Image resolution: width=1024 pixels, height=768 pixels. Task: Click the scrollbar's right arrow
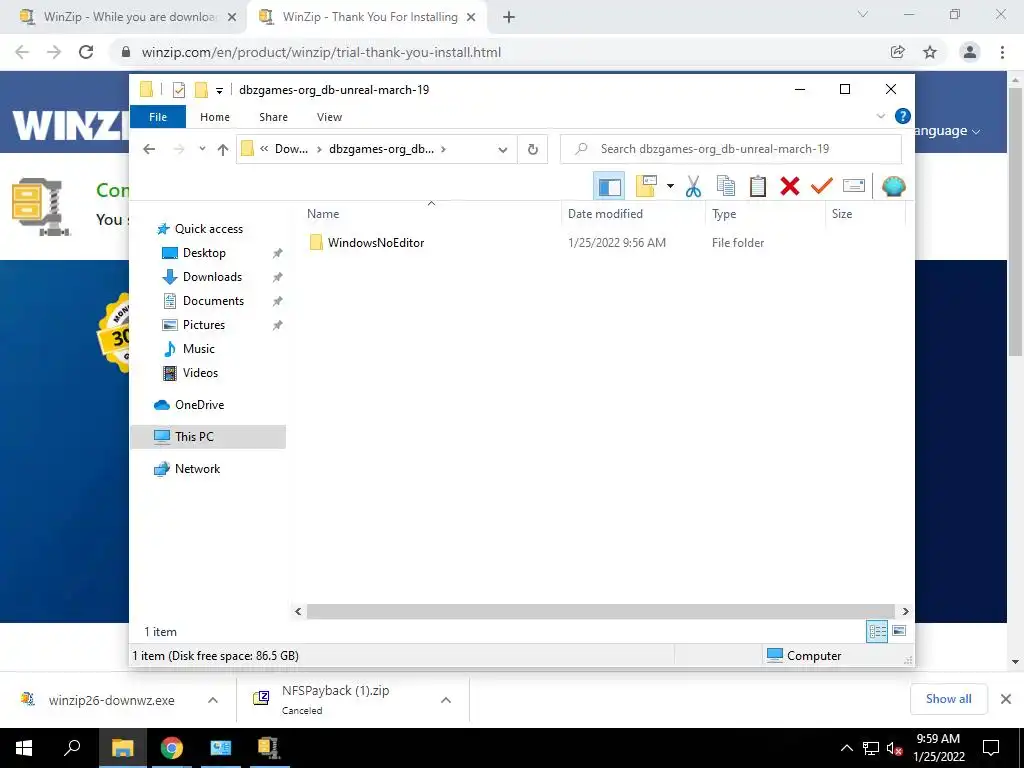[905, 611]
